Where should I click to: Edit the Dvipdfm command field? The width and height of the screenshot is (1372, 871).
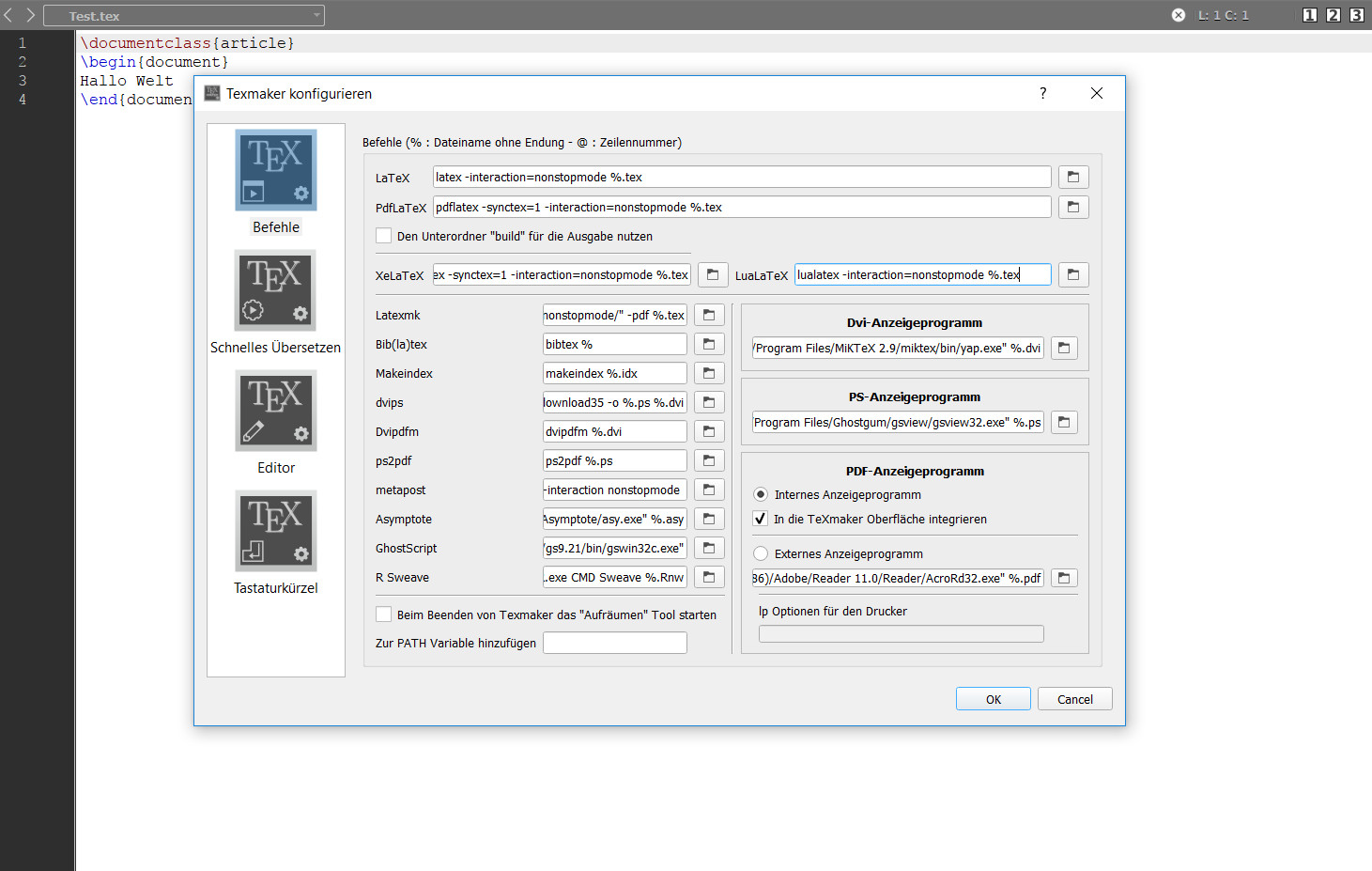[x=615, y=431]
